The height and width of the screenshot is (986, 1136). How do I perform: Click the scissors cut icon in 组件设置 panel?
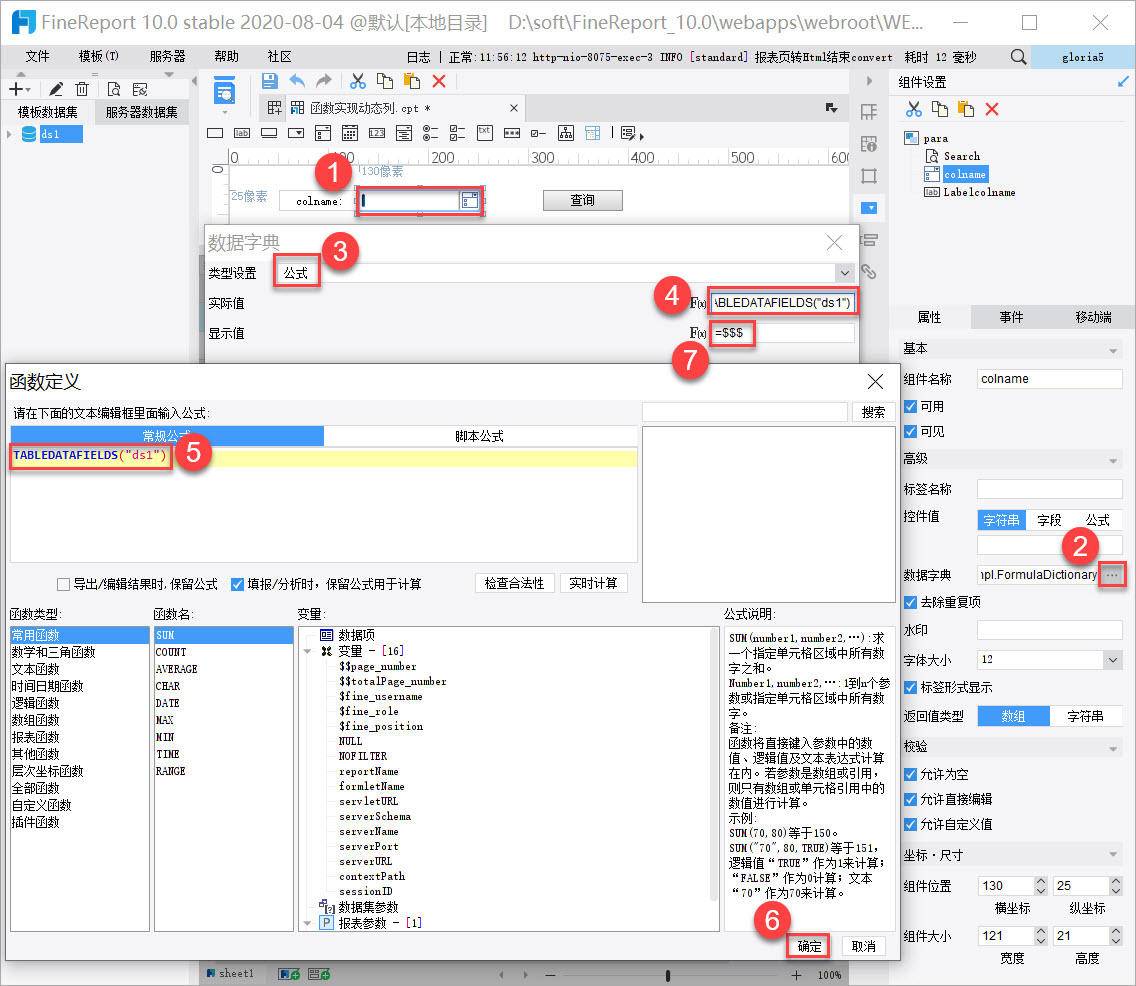(x=914, y=109)
